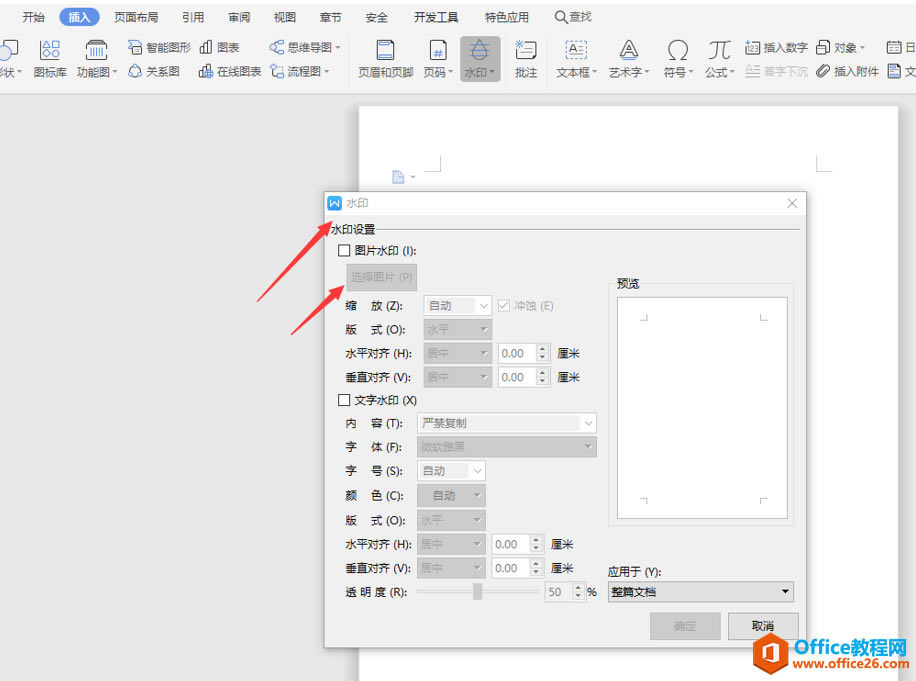Screen dimensions: 916x681
Task: Switch to the 审阅 tab
Action: point(239,17)
